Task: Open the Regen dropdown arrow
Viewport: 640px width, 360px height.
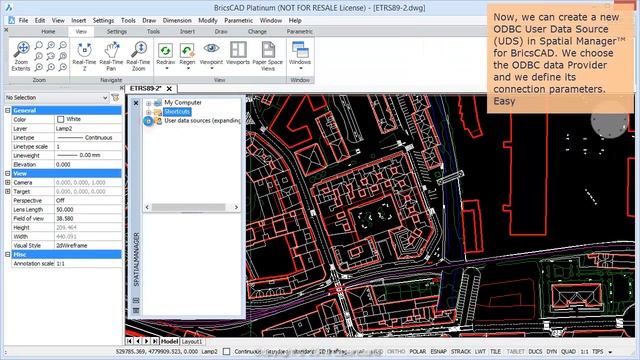Action: click(188, 69)
